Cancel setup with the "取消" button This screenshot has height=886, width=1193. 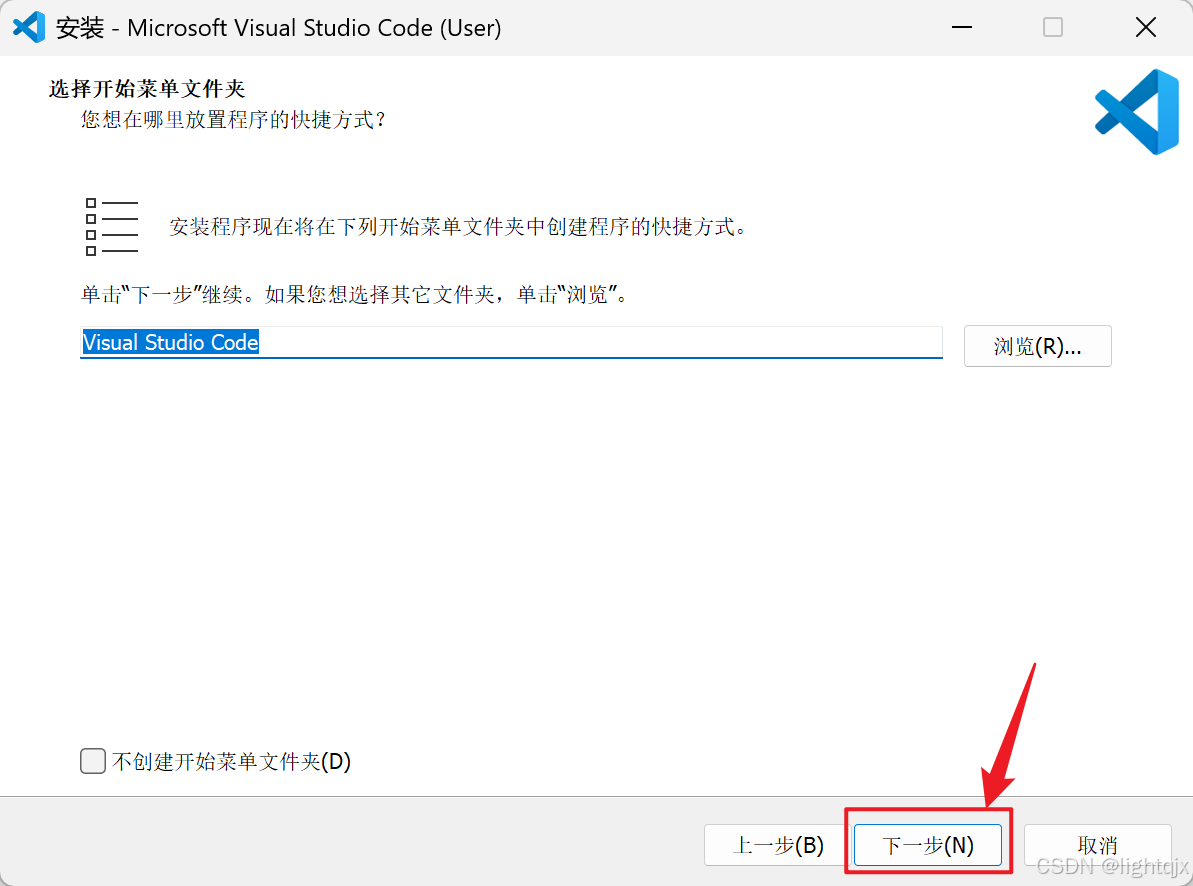[1097, 845]
